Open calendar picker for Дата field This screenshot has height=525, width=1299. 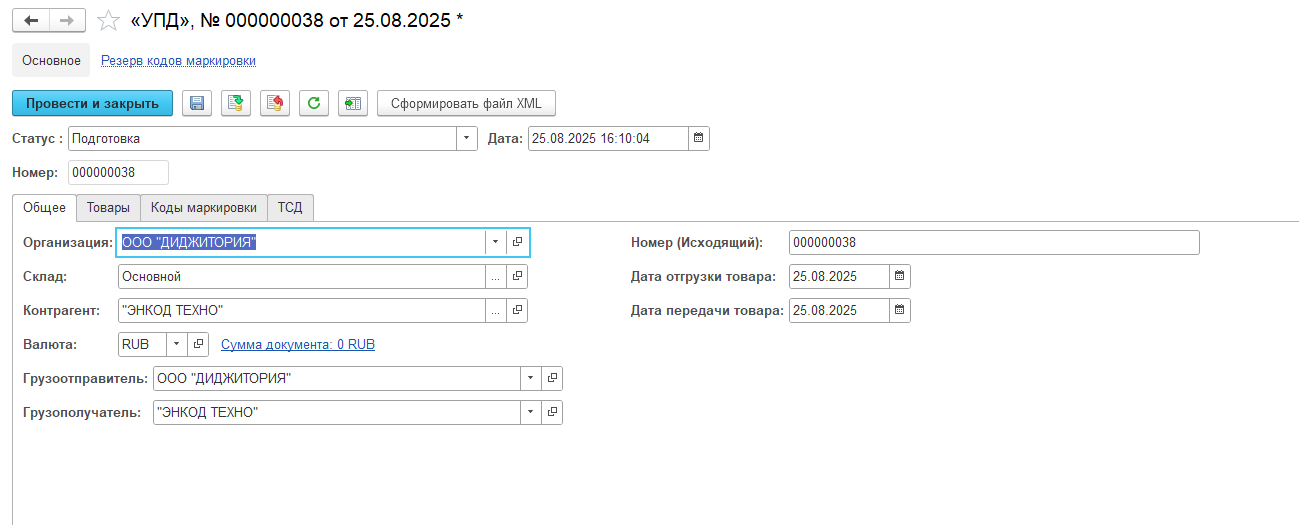pos(699,138)
